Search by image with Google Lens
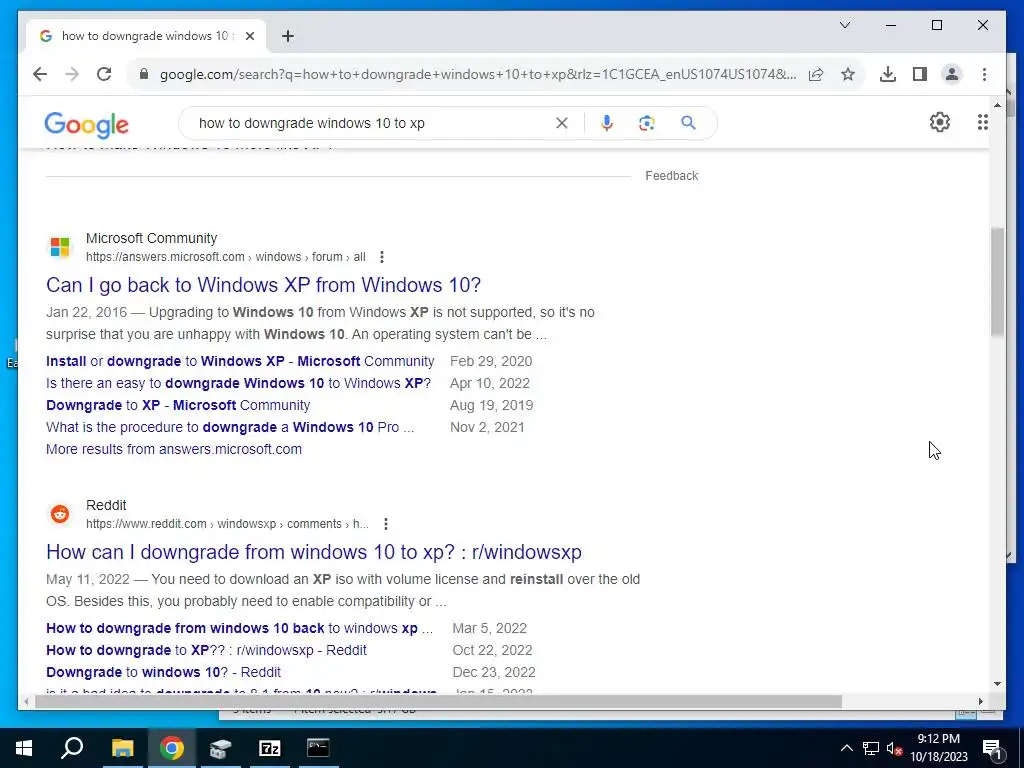 [647, 123]
